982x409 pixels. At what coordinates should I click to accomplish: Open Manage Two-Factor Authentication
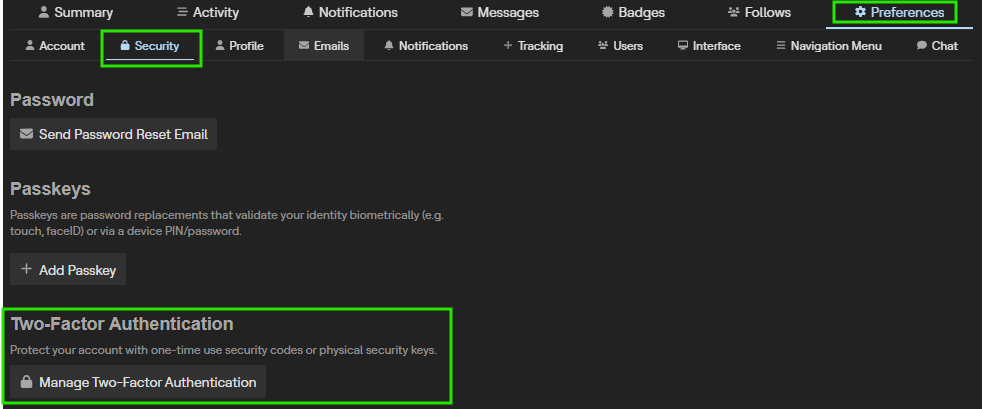point(138,382)
